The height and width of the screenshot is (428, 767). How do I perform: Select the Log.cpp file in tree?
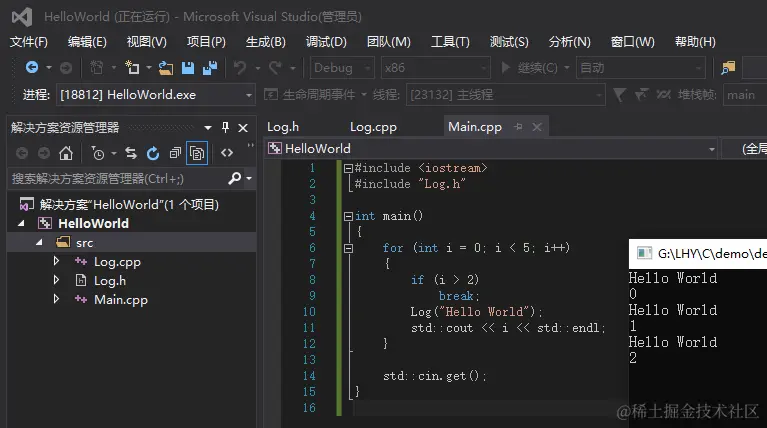(x=117, y=262)
